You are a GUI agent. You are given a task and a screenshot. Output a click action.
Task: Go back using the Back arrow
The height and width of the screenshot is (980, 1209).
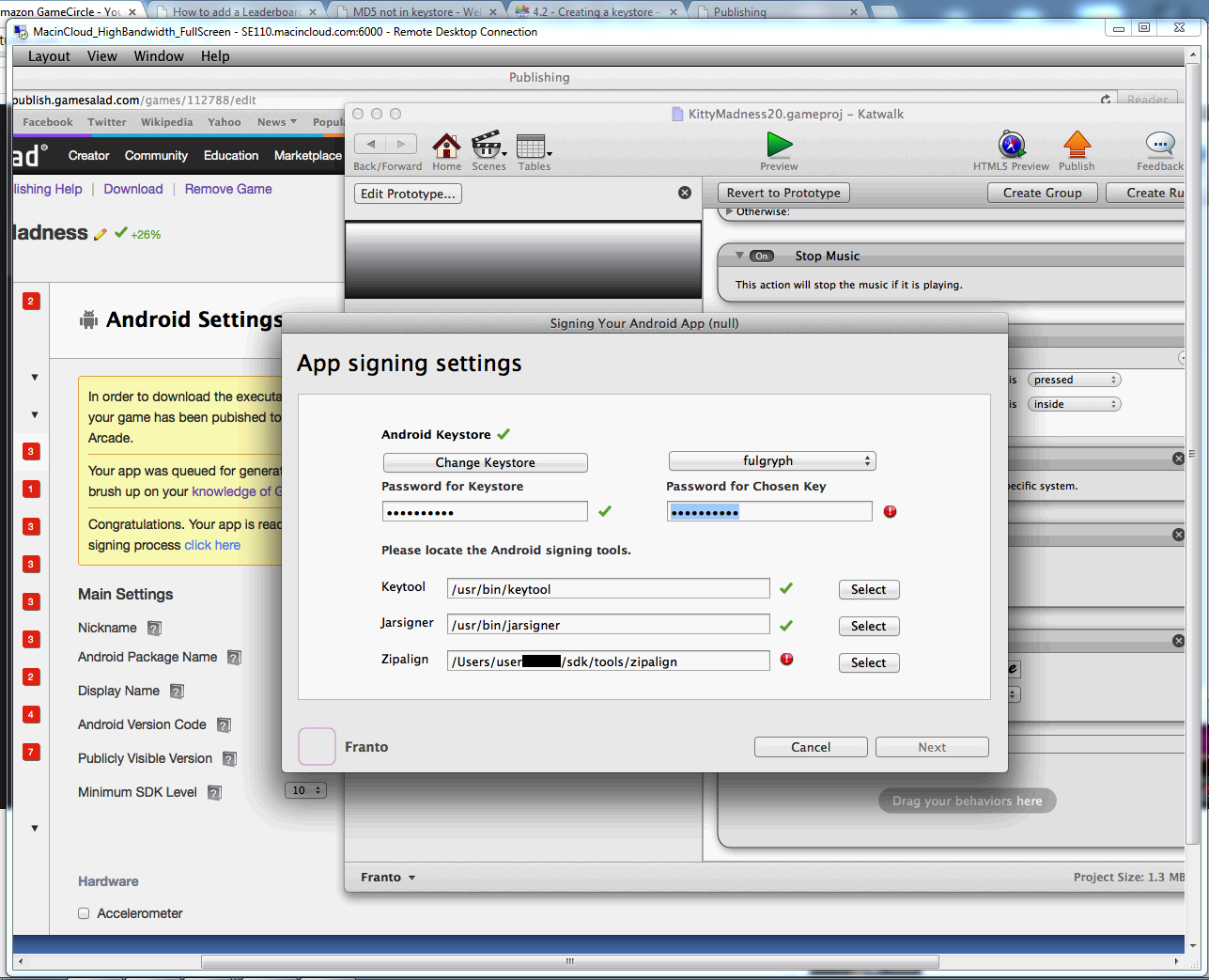click(370, 144)
